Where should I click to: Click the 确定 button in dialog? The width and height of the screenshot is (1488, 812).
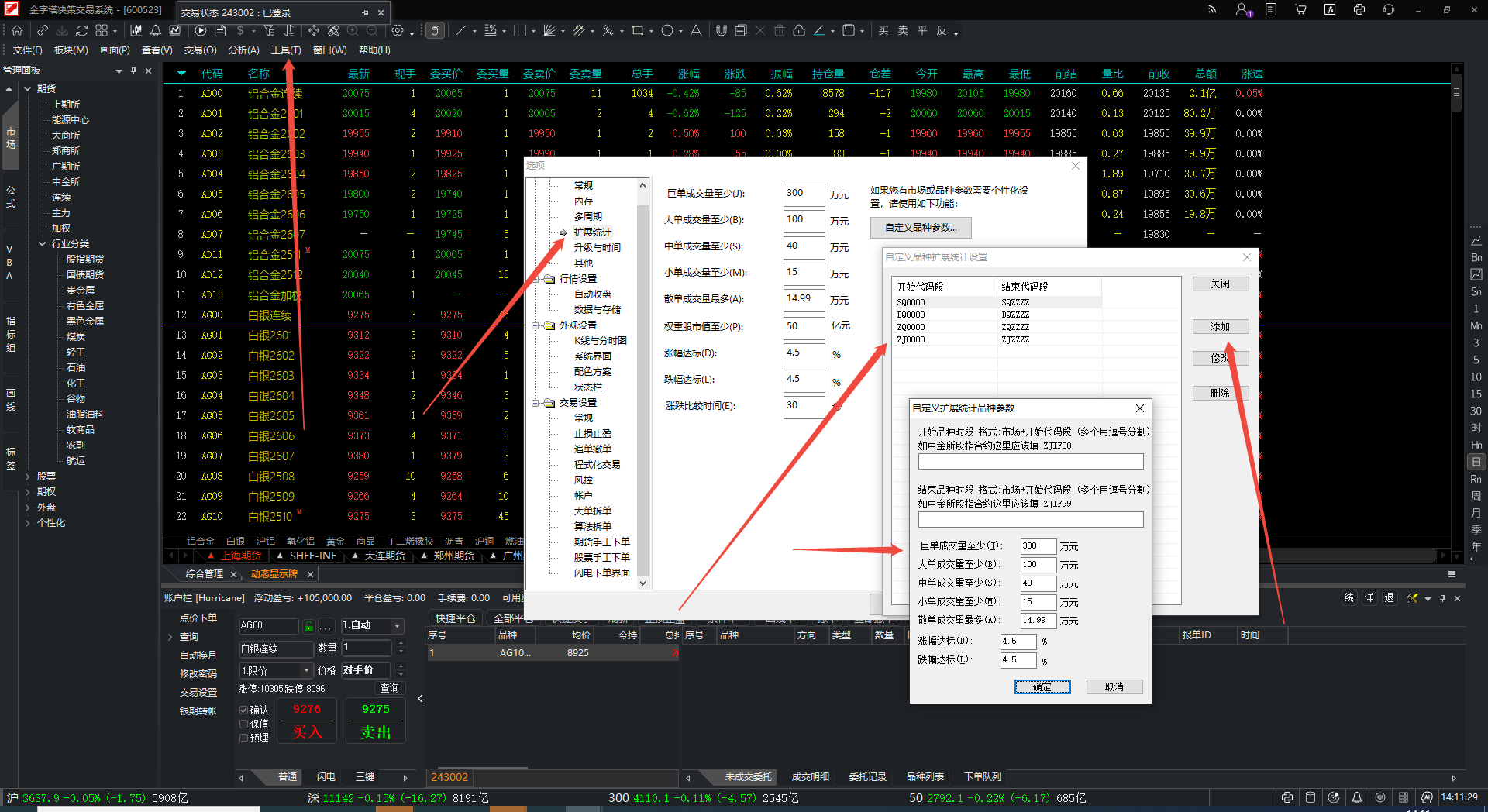point(1042,686)
